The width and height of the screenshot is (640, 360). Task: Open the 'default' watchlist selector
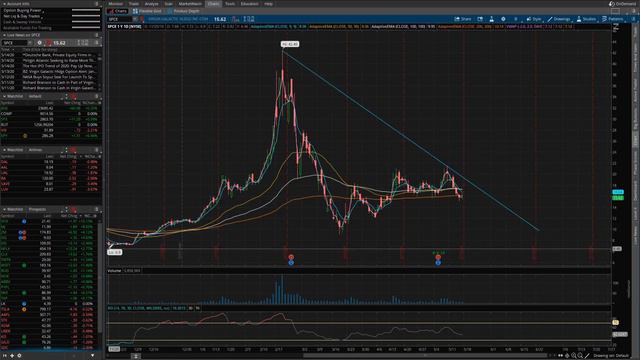click(x=35, y=96)
